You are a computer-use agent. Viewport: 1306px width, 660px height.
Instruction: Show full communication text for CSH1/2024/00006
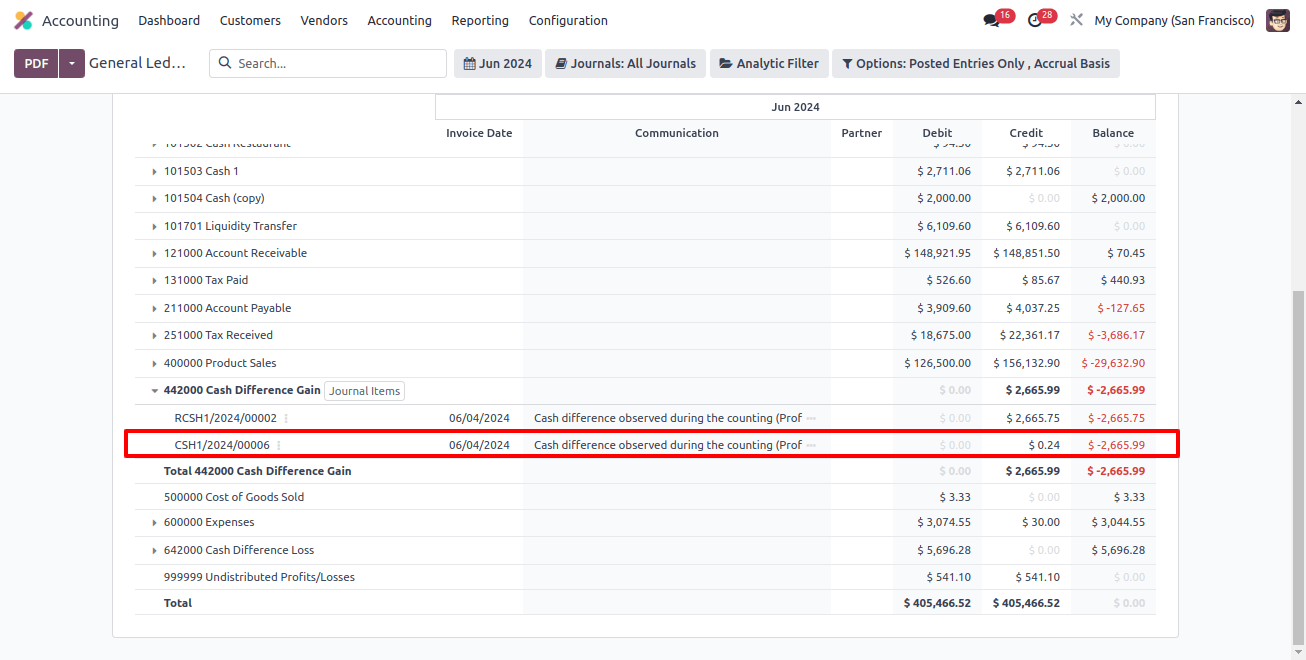812,445
